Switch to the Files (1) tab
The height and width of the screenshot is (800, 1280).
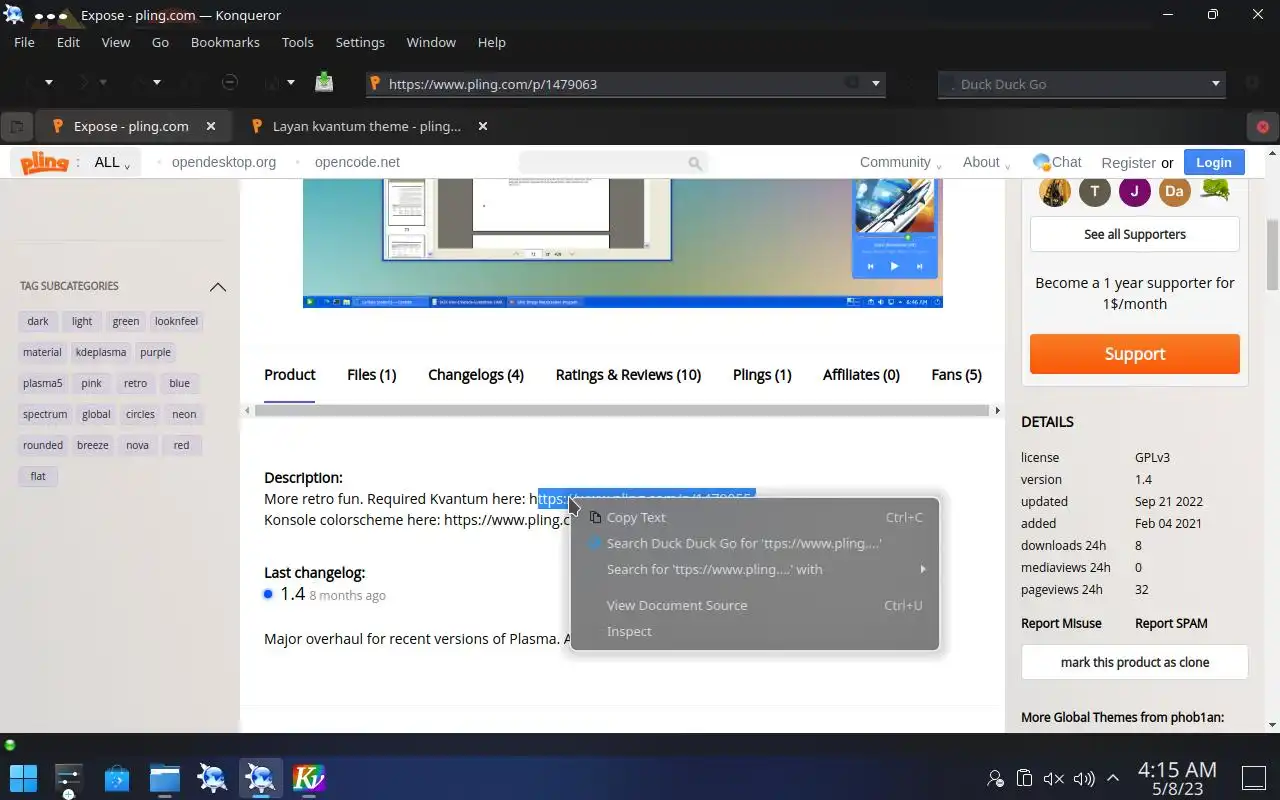pos(371,374)
